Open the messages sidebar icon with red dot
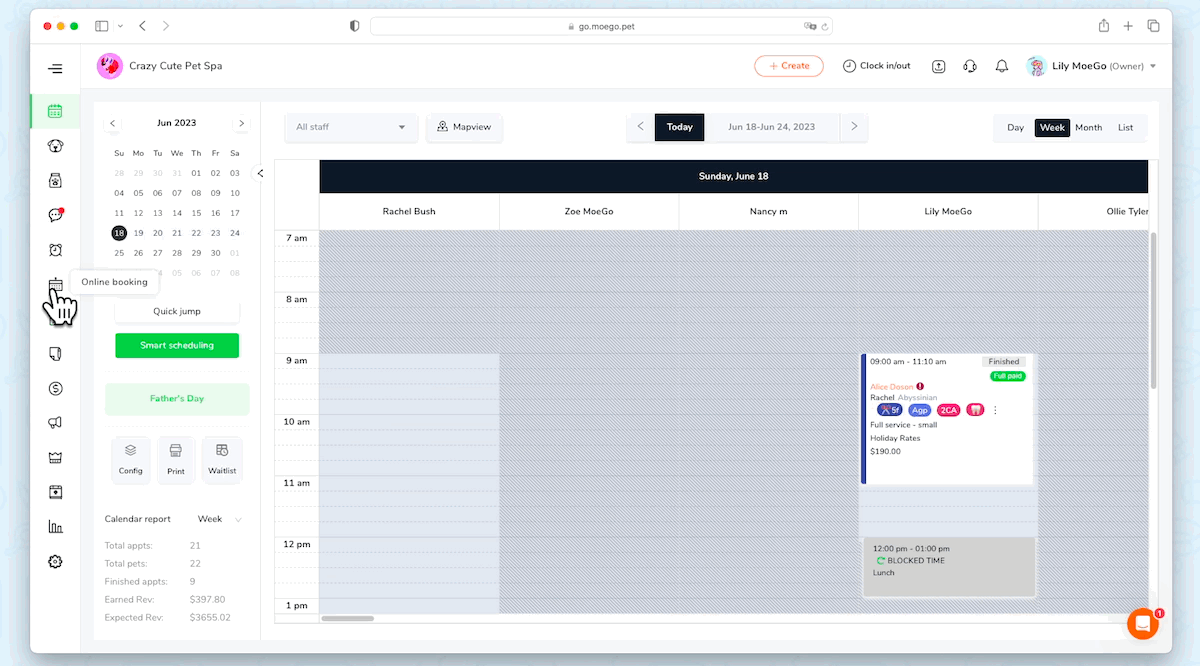 55,215
